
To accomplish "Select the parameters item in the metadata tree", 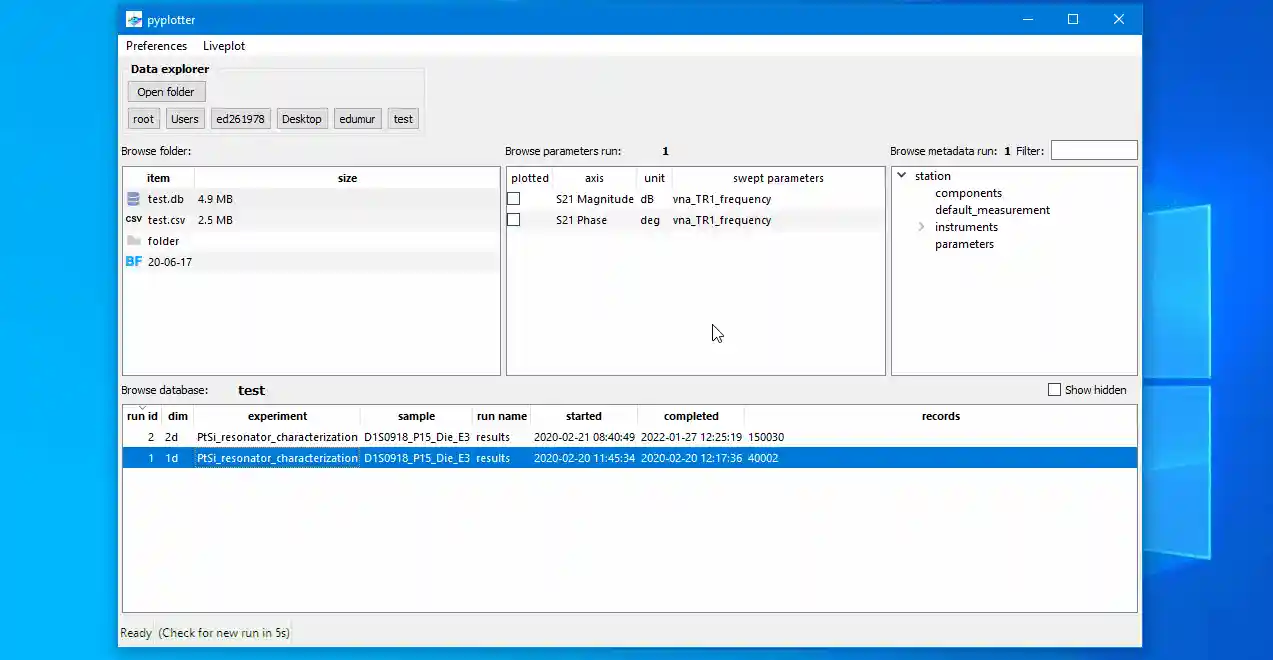I will 964,244.
